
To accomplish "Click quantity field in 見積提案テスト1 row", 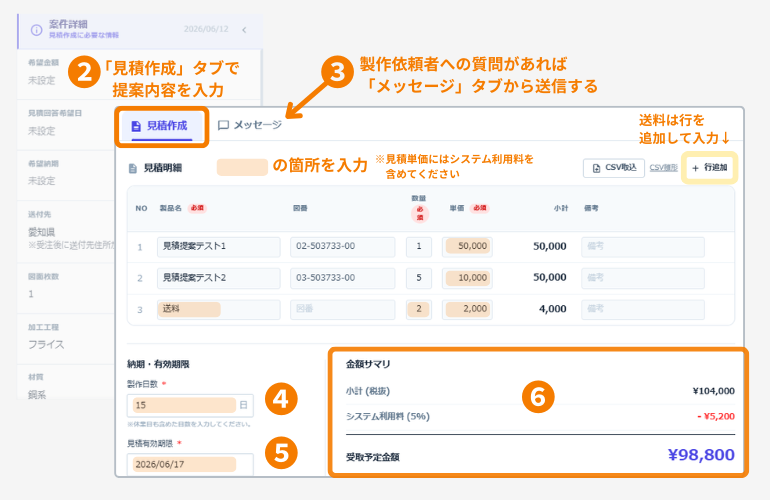I will coord(419,247).
